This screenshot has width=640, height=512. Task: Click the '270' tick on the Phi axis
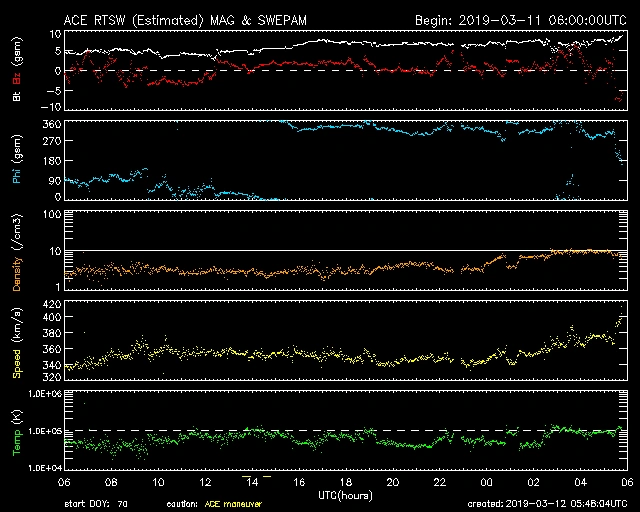[x=52, y=141]
